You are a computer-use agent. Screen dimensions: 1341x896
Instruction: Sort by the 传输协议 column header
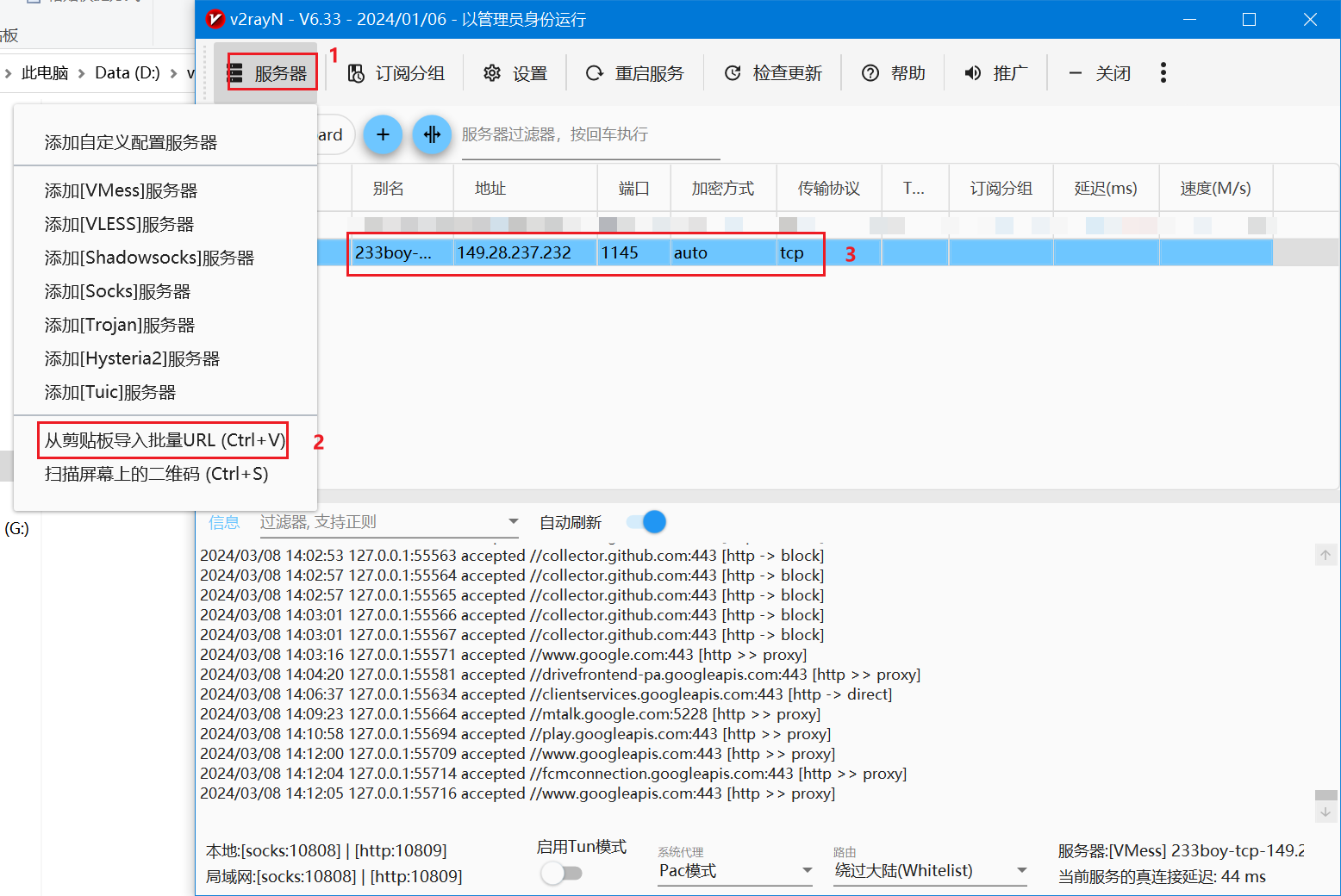pyautogui.click(x=829, y=188)
